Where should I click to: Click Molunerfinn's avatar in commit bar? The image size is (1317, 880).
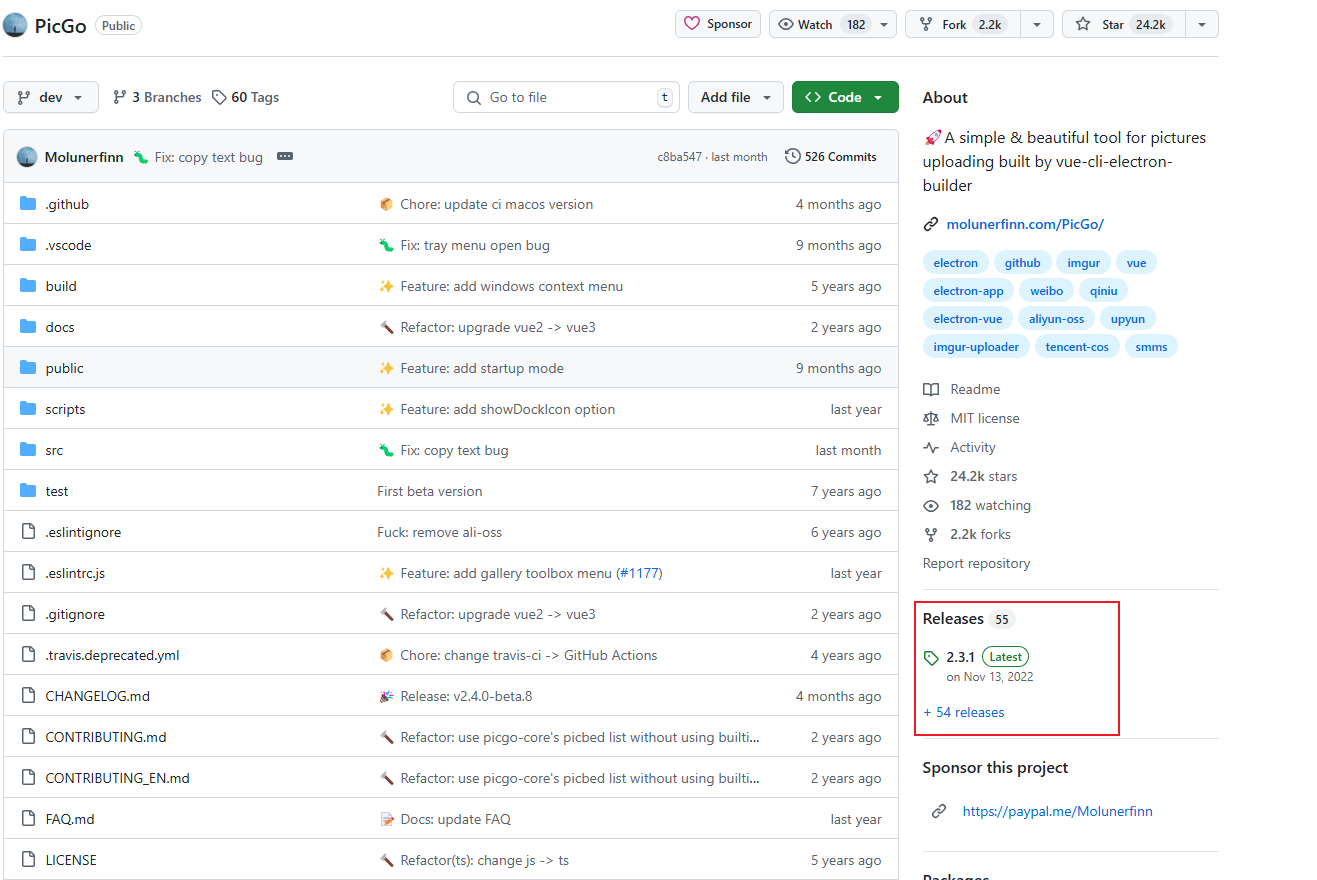point(27,157)
